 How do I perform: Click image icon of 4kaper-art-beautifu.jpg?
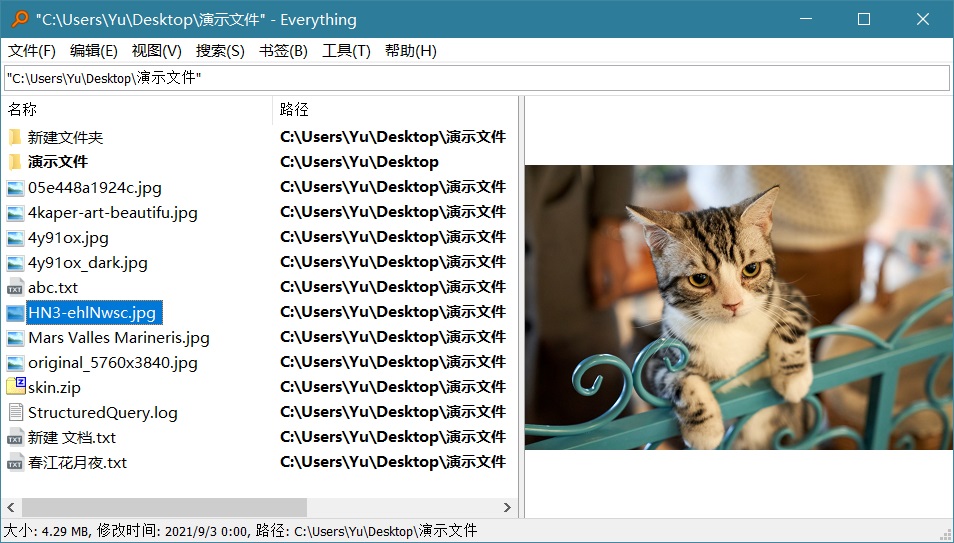tap(15, 213)
